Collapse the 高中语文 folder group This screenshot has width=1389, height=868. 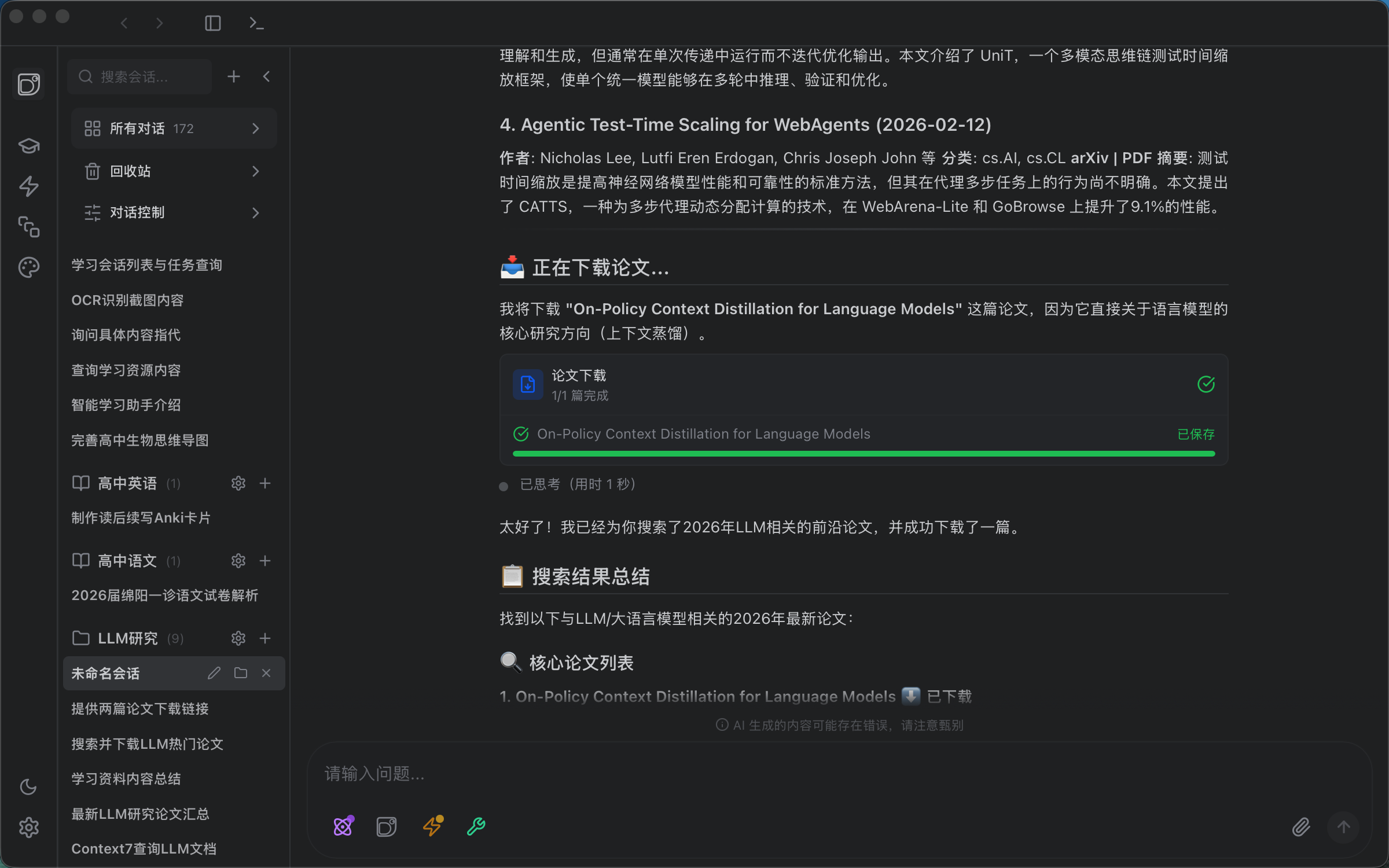(126, 561)
